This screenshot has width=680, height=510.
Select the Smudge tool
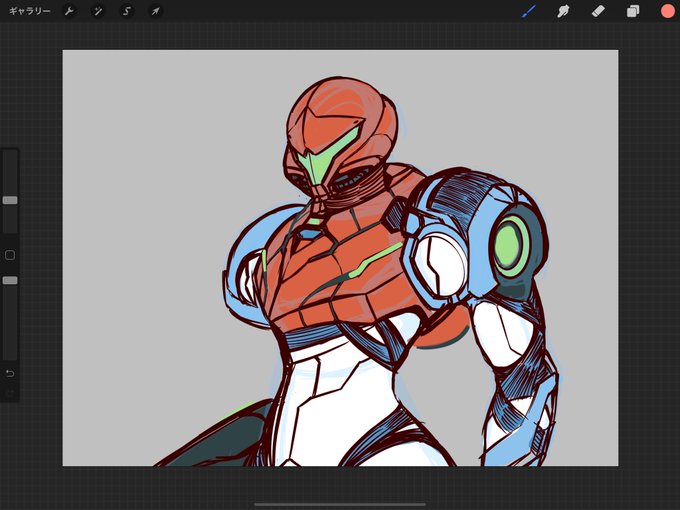563,11
